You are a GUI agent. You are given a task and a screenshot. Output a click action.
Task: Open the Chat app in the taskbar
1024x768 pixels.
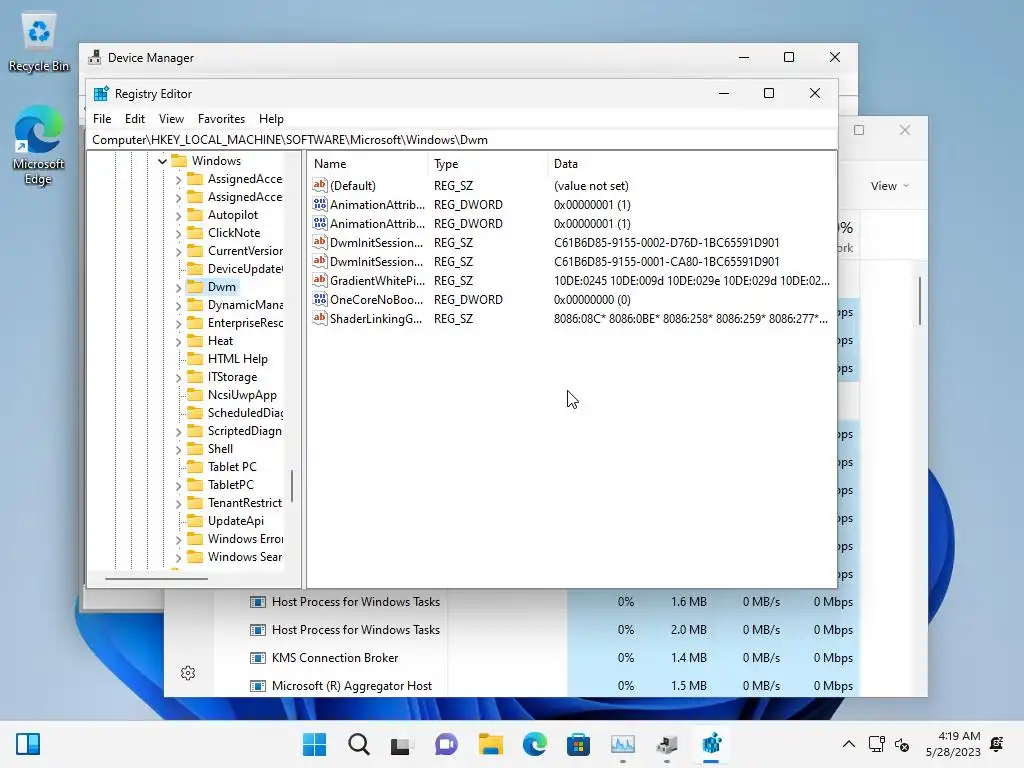tap(446, 744)
